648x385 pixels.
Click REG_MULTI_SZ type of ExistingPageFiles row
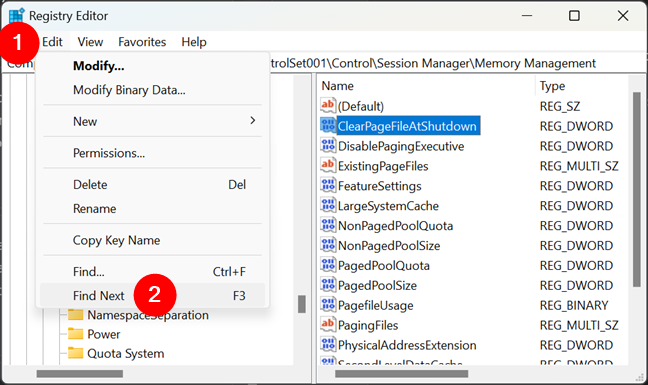coord(579,166)
